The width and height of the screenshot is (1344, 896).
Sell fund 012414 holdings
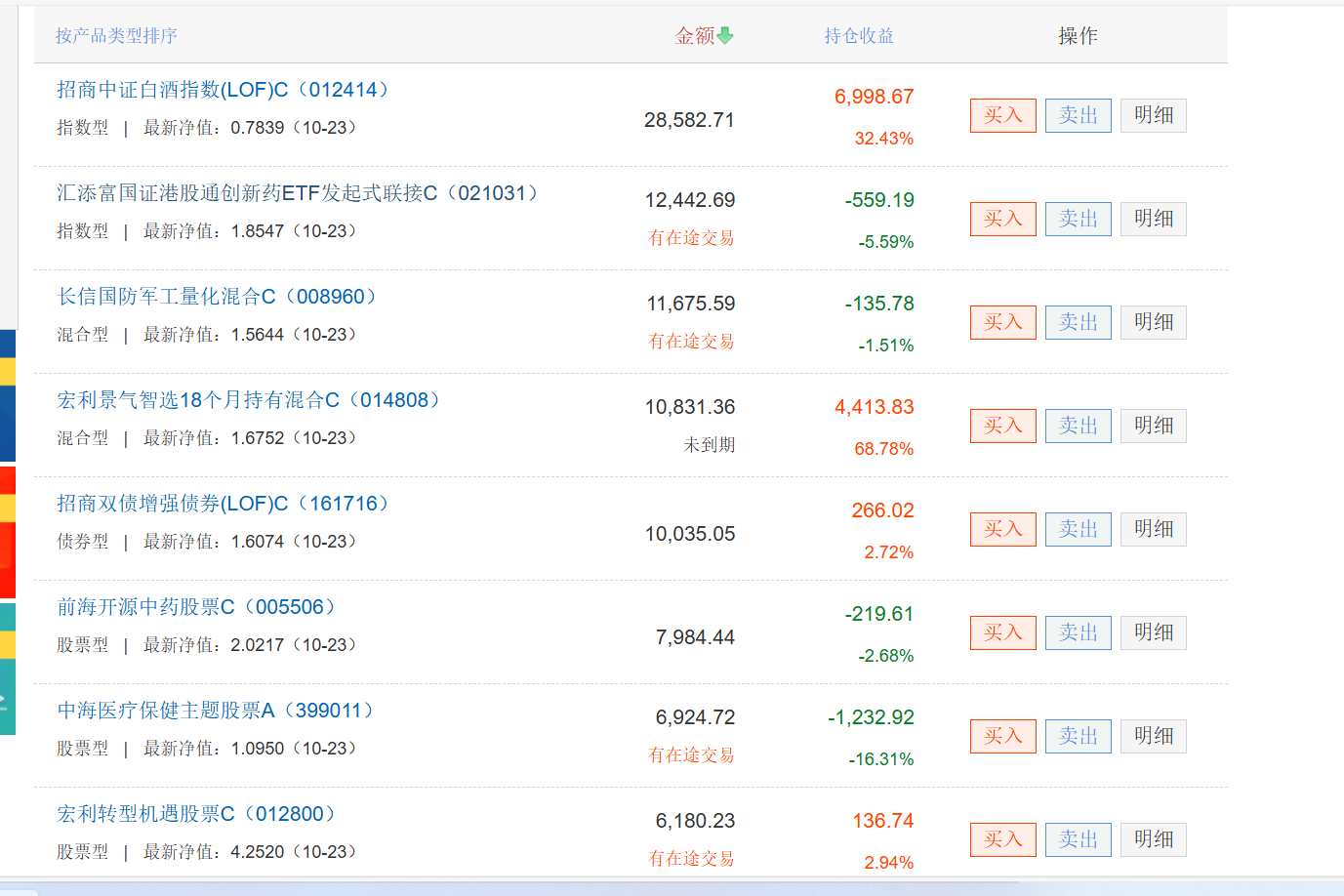point(1079,115)
